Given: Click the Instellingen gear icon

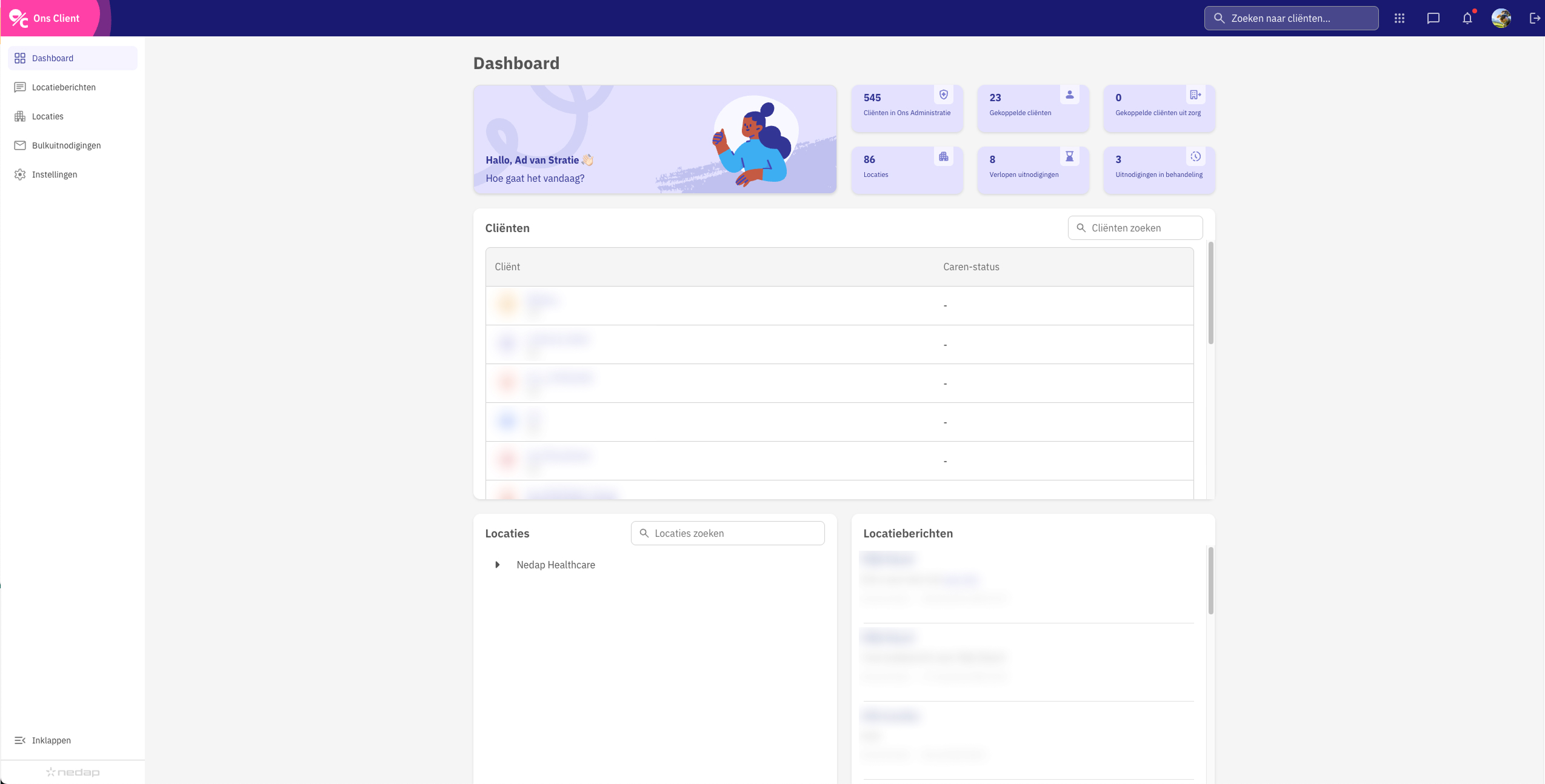Looking at the screenshot, I should [x=20, y=174].
